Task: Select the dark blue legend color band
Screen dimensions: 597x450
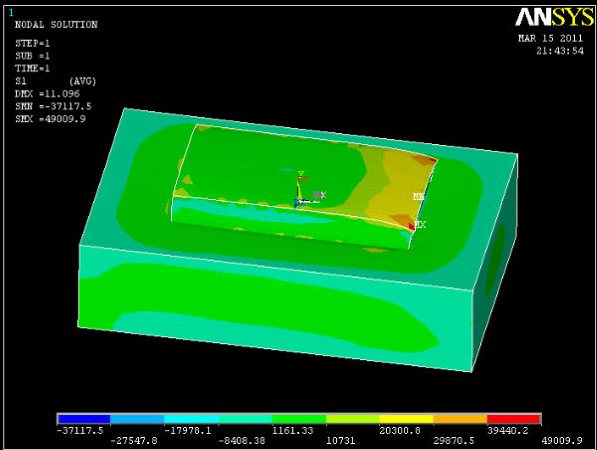Action: 83,419
